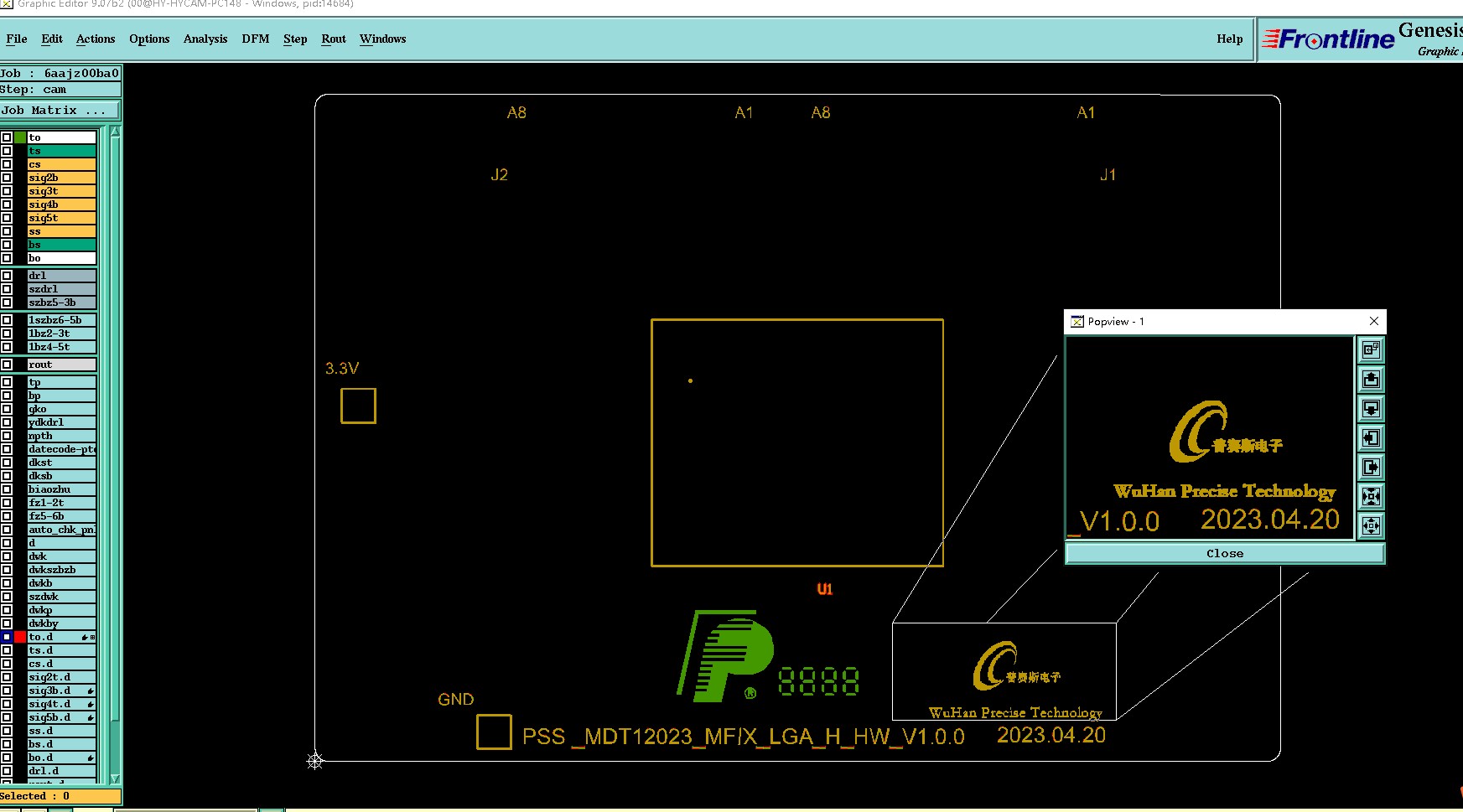The height and width of the screenshot is (812, 1463).
Task: Click the red color swatch of layer 'to.d'
Action: tap(20, 638)
